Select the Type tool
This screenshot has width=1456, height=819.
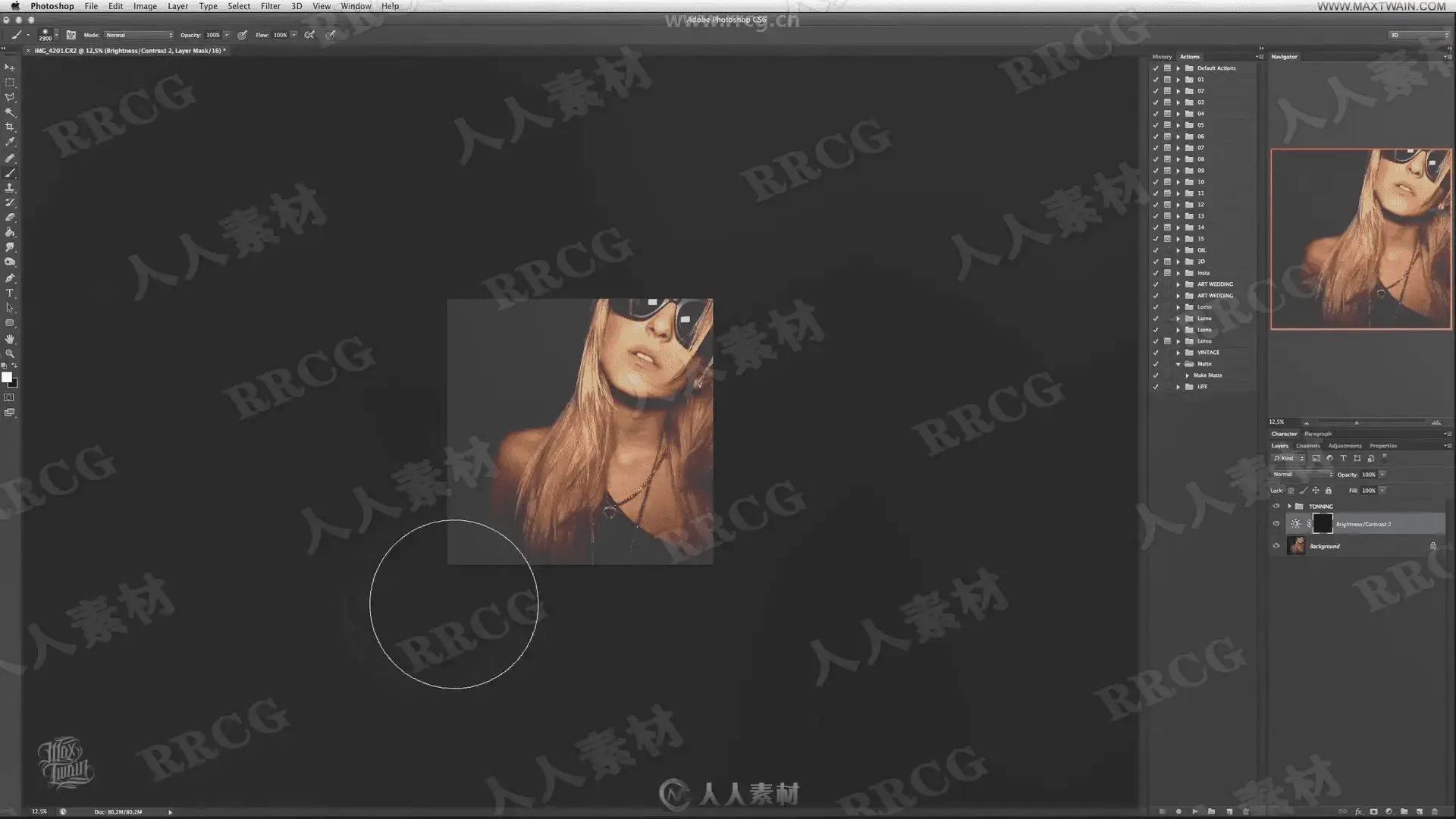coord(10,293)
